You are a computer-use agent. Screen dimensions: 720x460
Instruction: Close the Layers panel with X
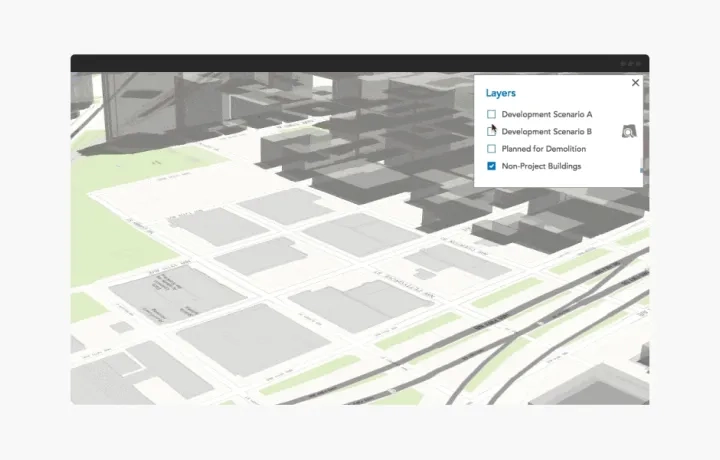(635, 83)
